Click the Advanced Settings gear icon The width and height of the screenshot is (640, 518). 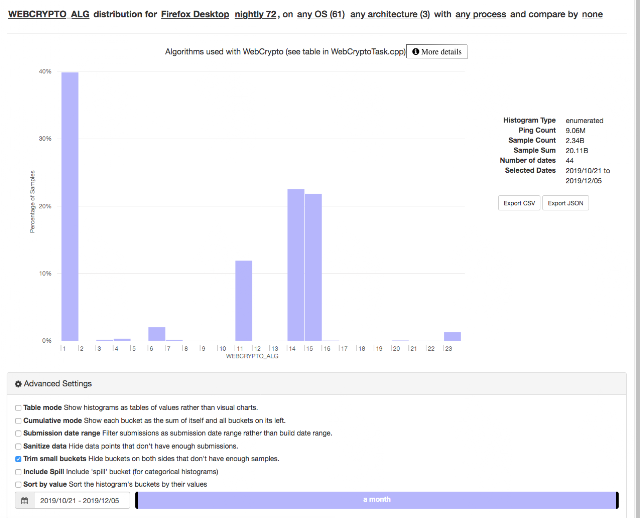(x=18, y=384)
